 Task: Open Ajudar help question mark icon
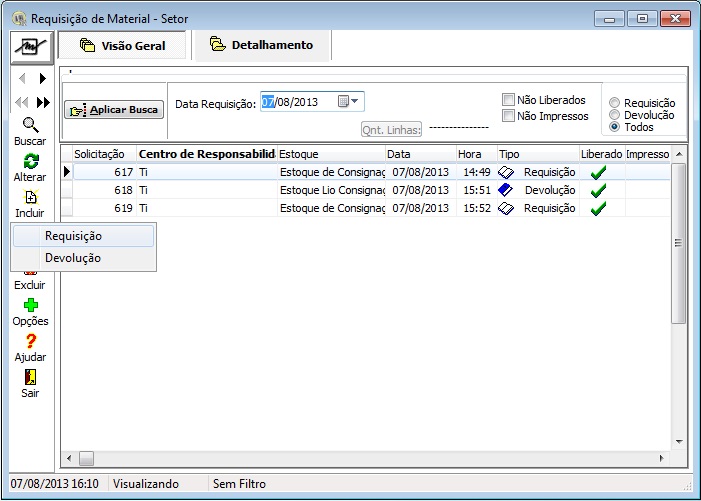[x=30, y=341]
